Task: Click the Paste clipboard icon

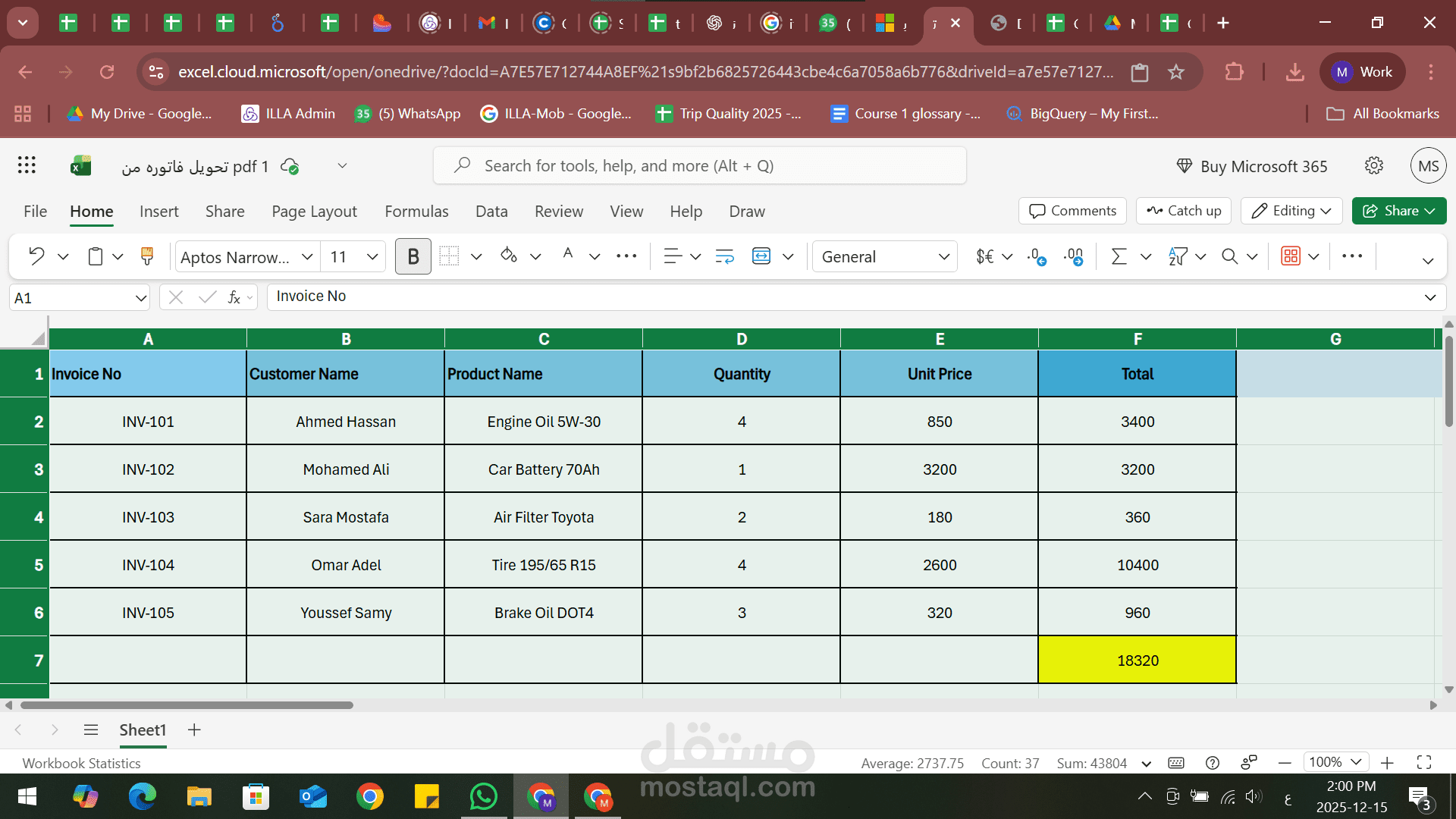Action: click(96, 256)
